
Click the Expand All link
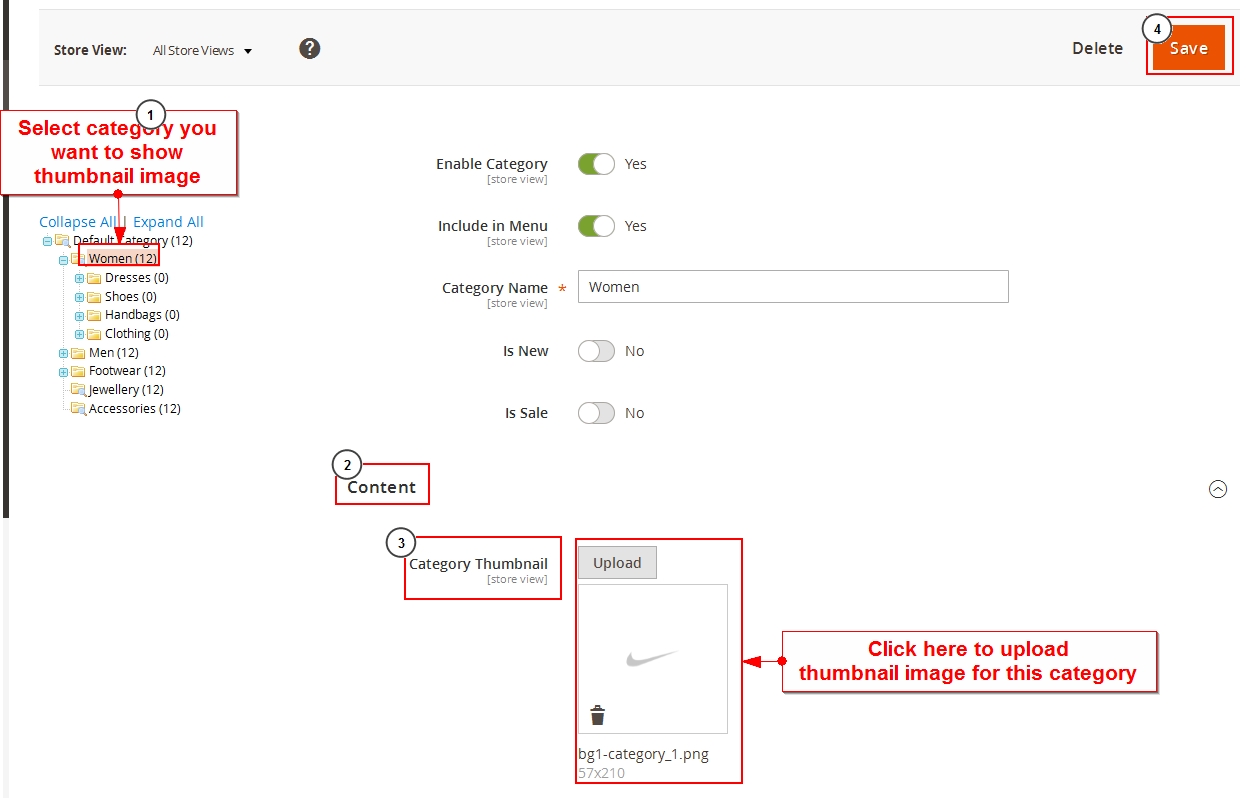click(168, 222)
